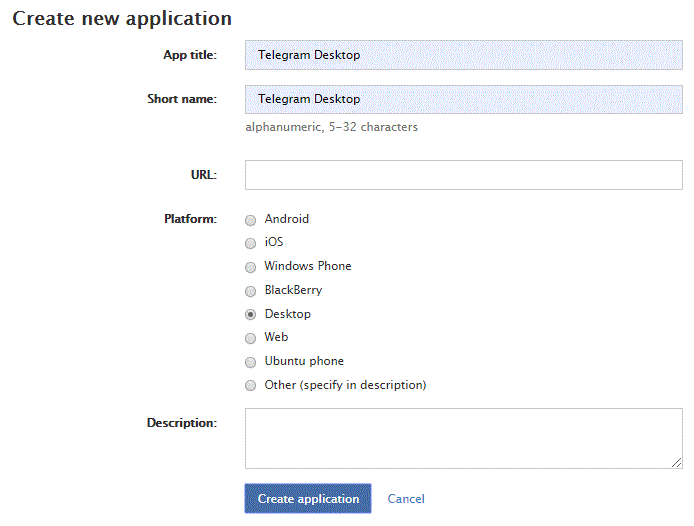Select the Android platform radio button
The height and width of the screenshot is (526, 694).
pos(251,220)
